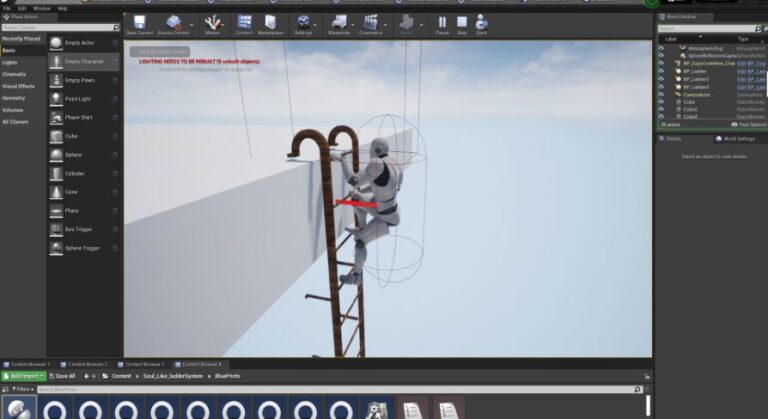
Task: Select the Visual Effects category
Action: (18, 86)
